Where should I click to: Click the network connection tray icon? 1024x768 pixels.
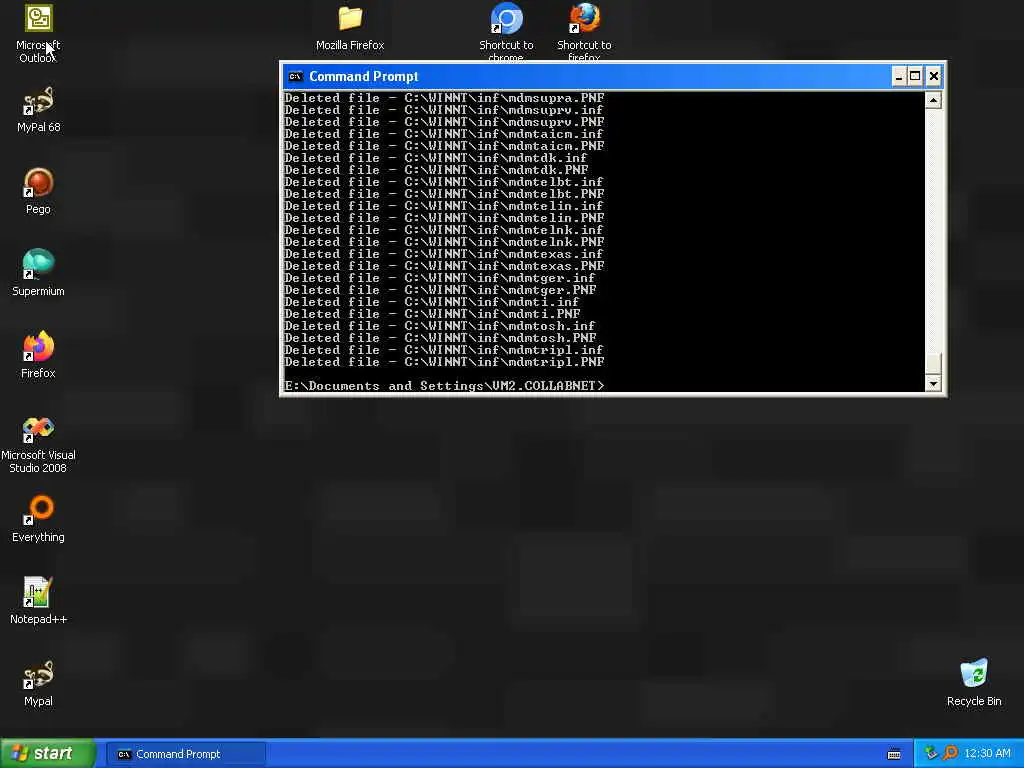click(931, 754)
